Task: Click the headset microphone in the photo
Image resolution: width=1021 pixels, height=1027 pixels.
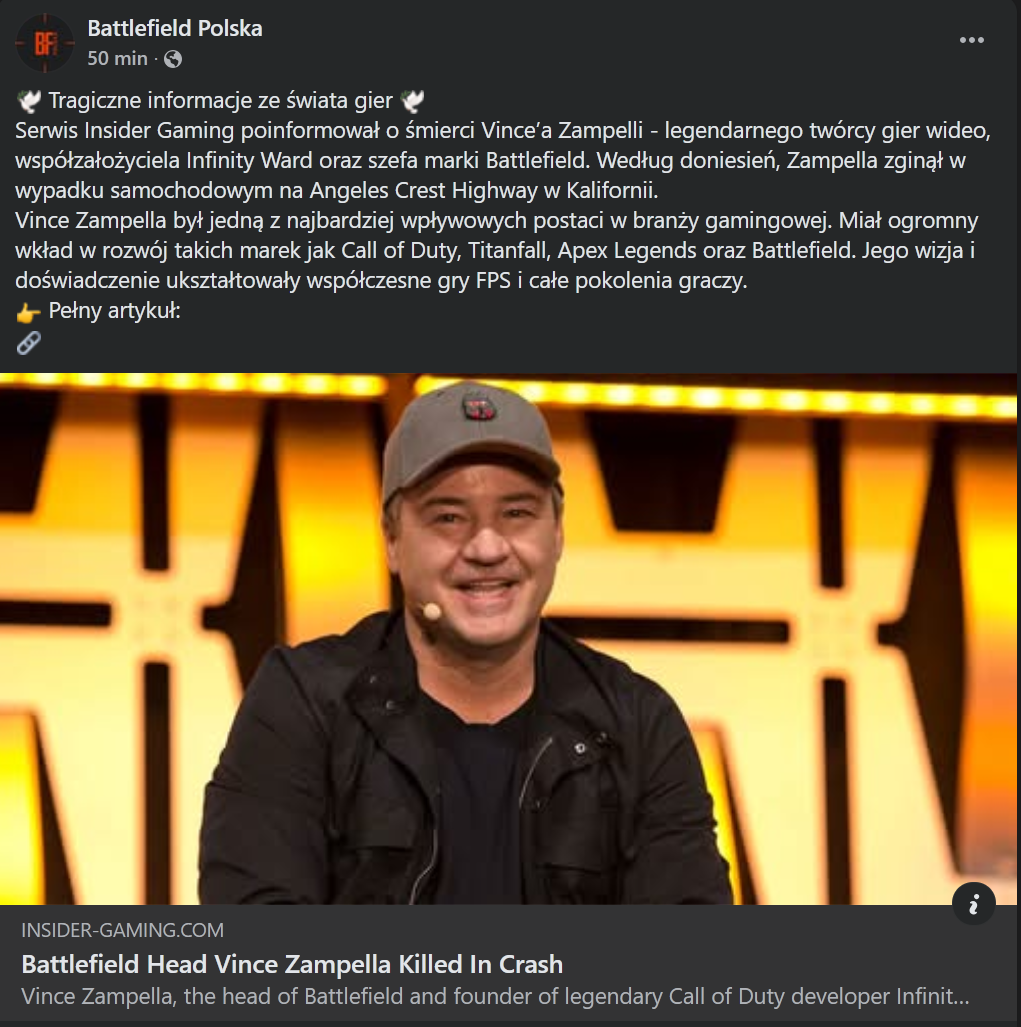Action: click(x=432, y=611)
